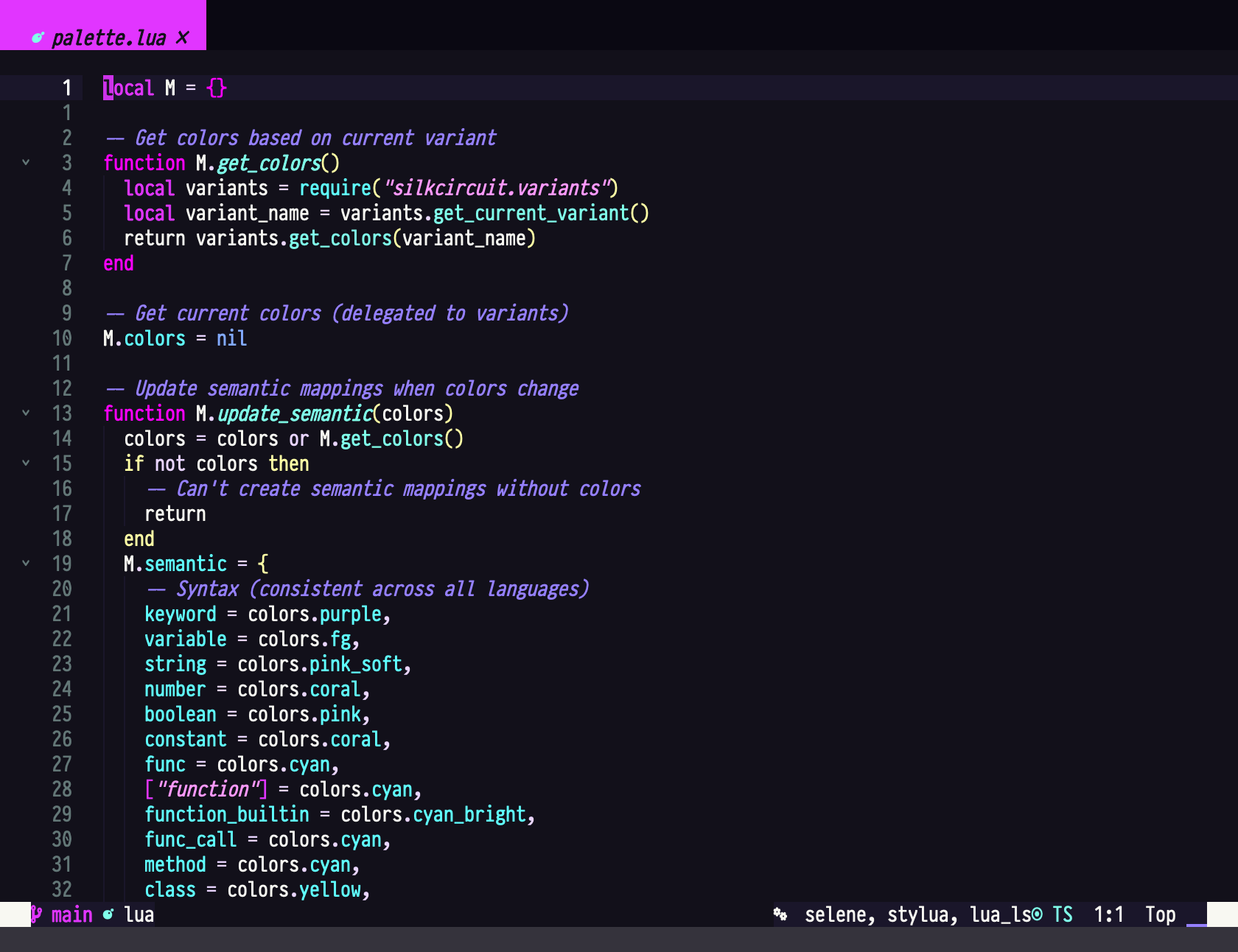
Task: Click 'M.colors = nil' line
Action: [175, 338]
